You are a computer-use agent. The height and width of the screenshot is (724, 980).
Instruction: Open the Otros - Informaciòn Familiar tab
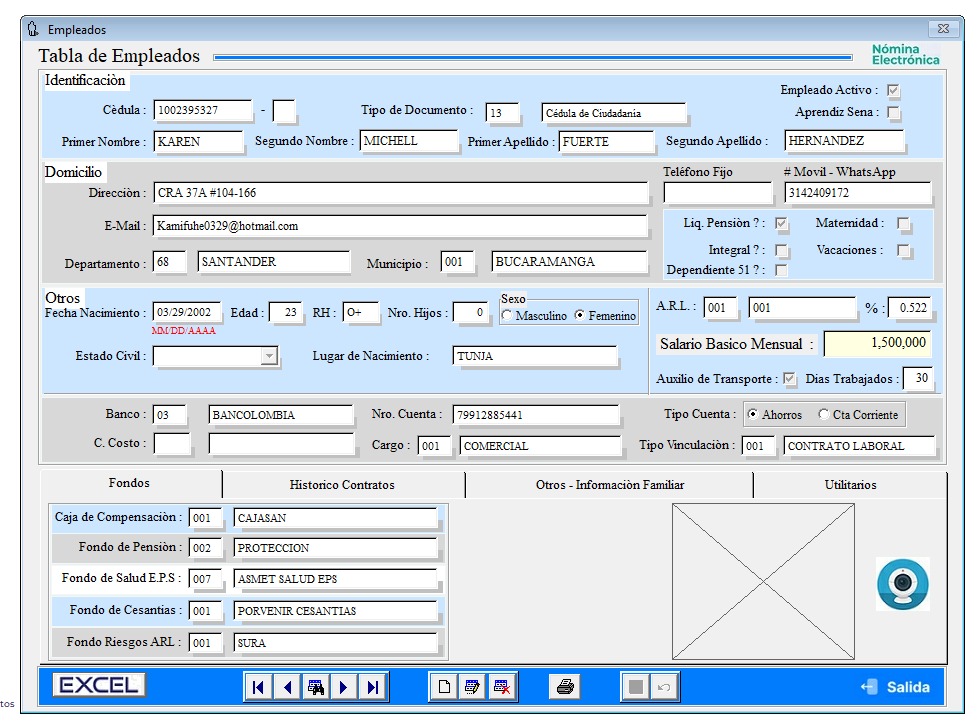609,485
